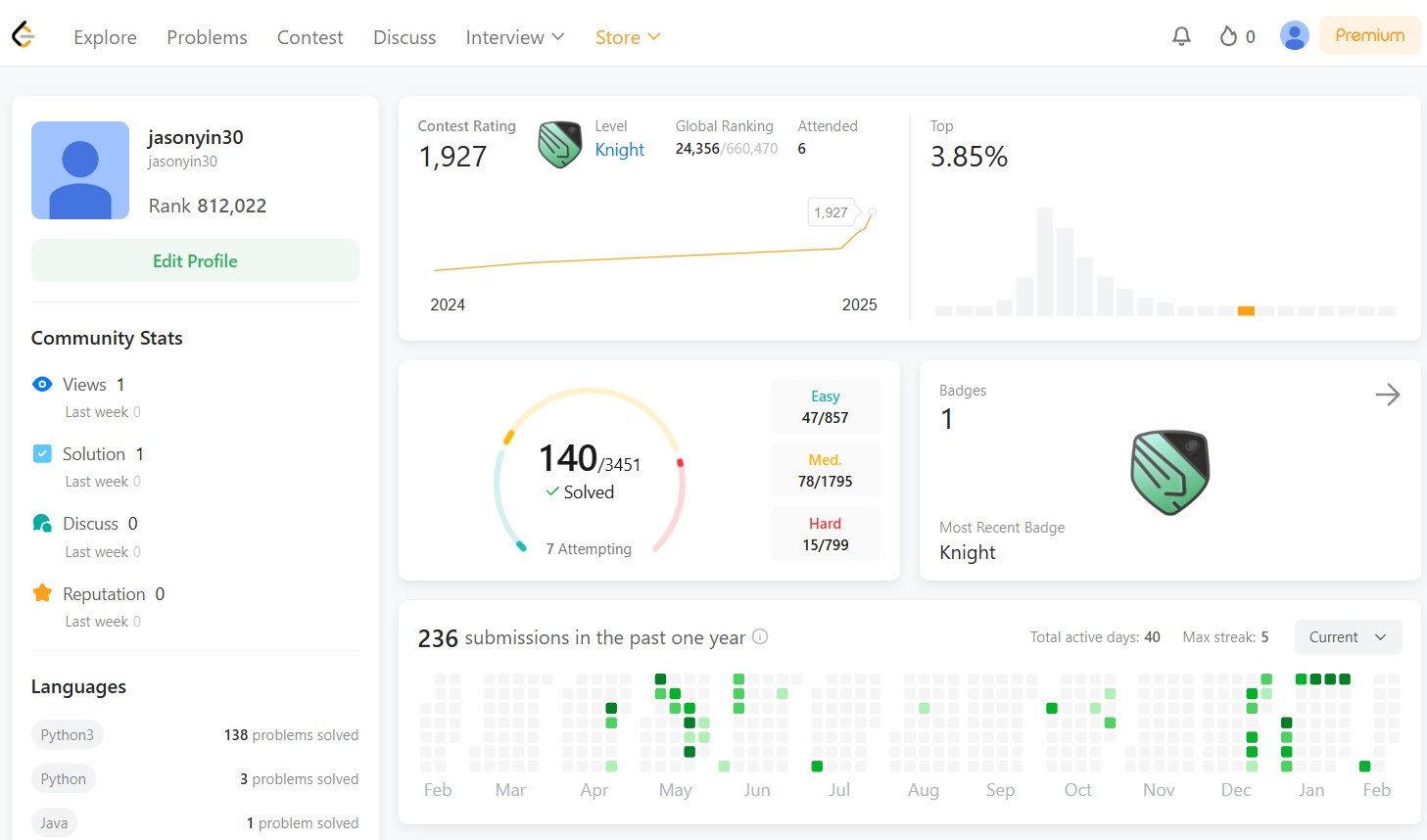Open the Current year dropdown
1427x840 pixels.
pyautogui.click(x=1348, y=636)
